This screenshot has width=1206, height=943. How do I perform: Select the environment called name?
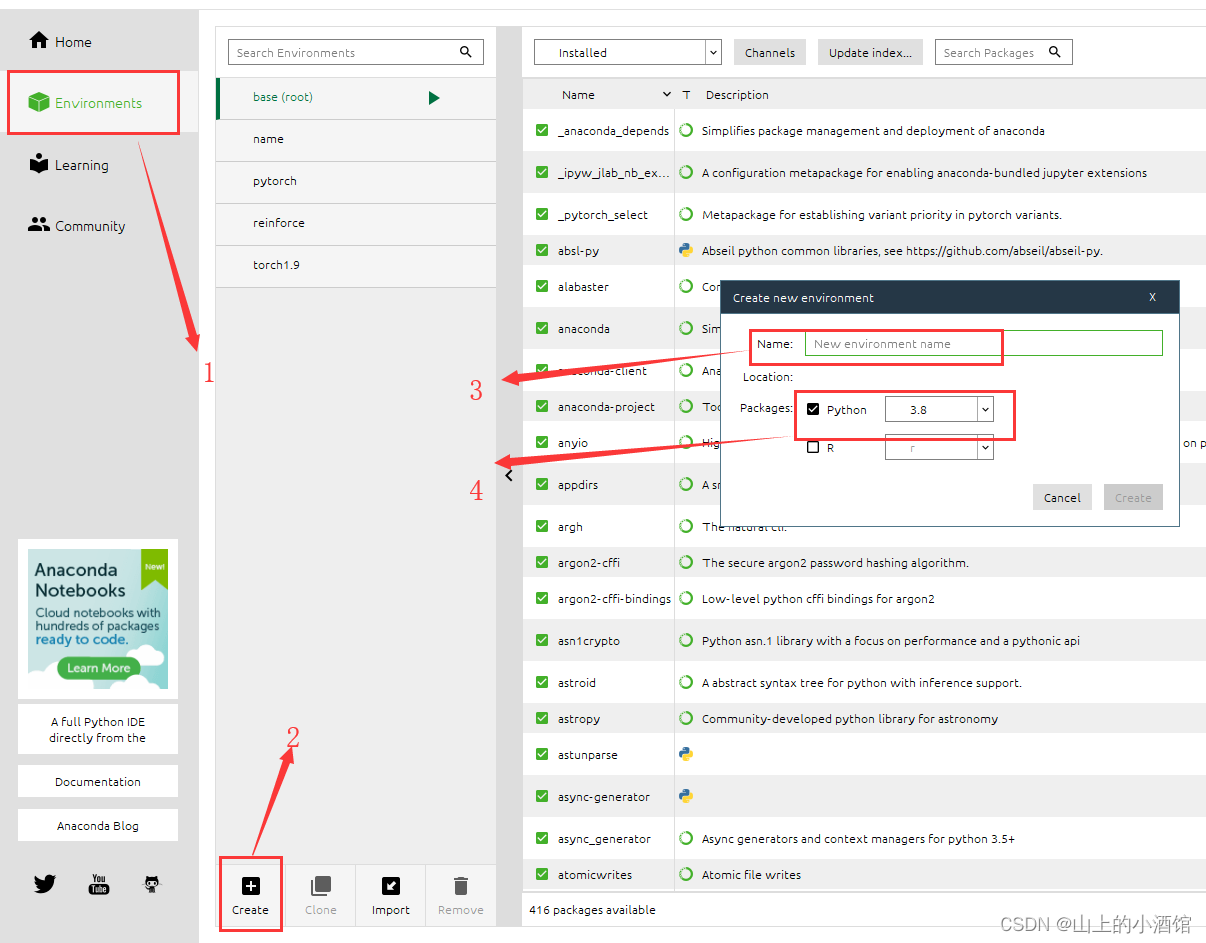pos(356,139)
